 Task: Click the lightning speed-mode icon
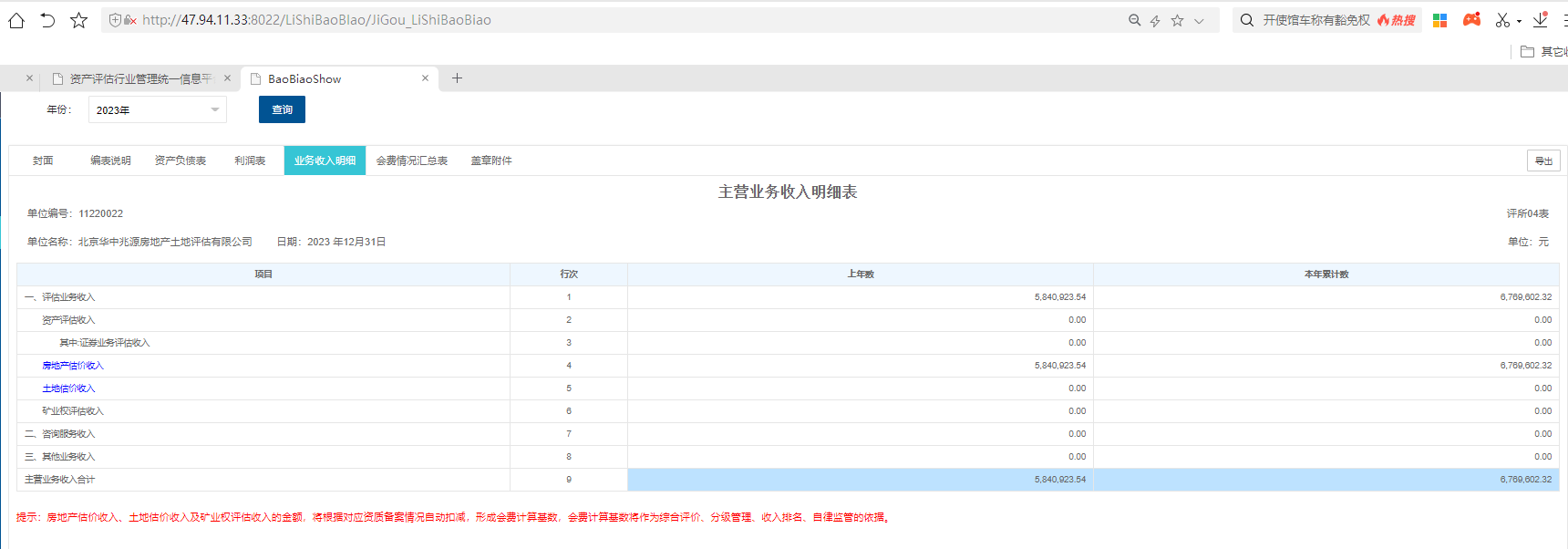(x=1155, y=20)
